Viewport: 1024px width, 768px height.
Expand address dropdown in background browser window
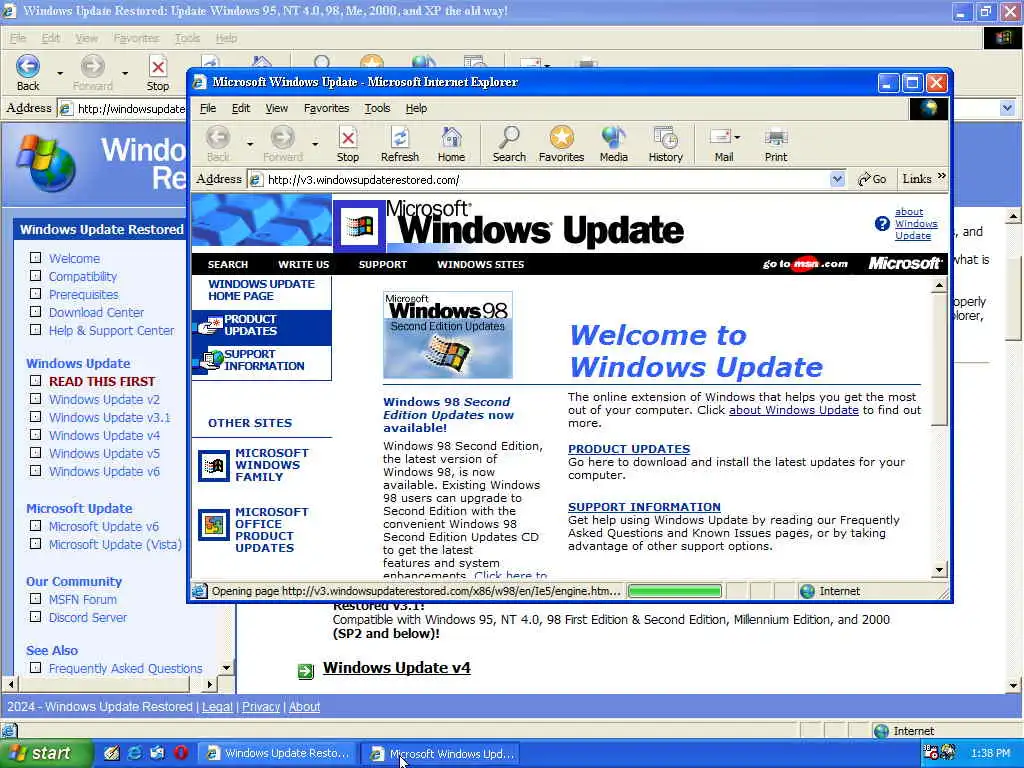pos(1007,108)
